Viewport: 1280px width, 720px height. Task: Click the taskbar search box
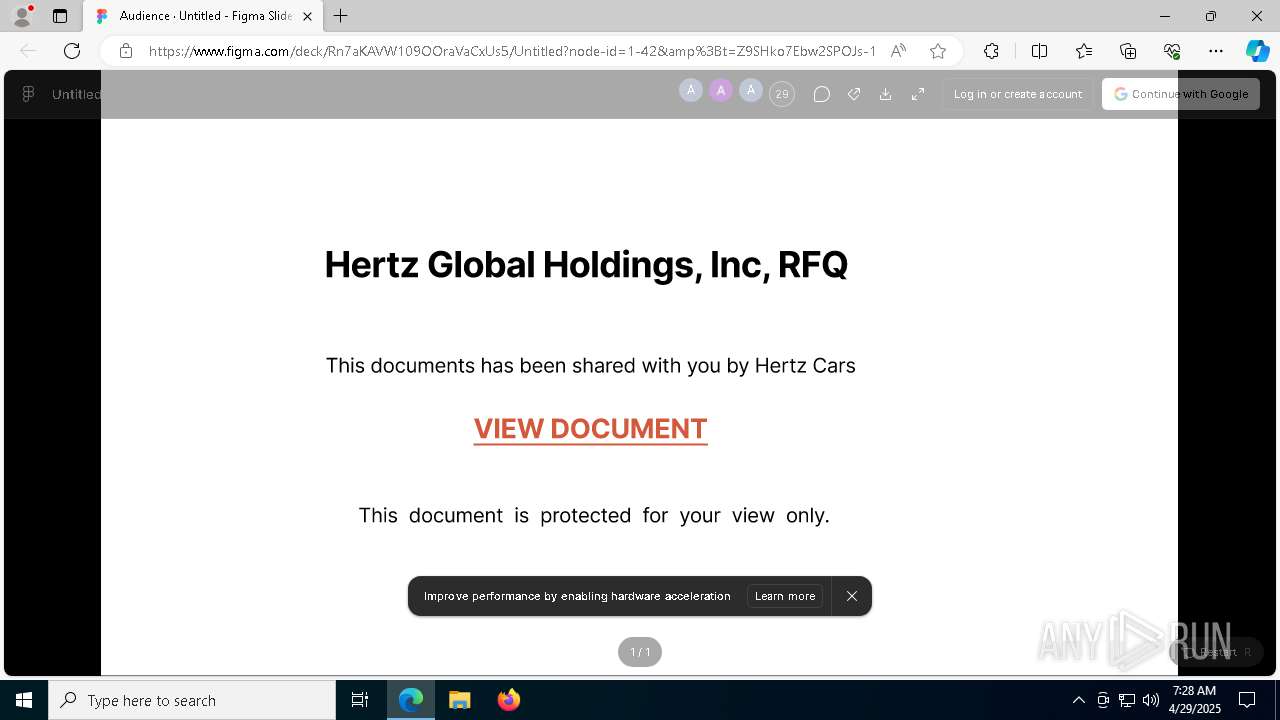(x=192, y=700)
